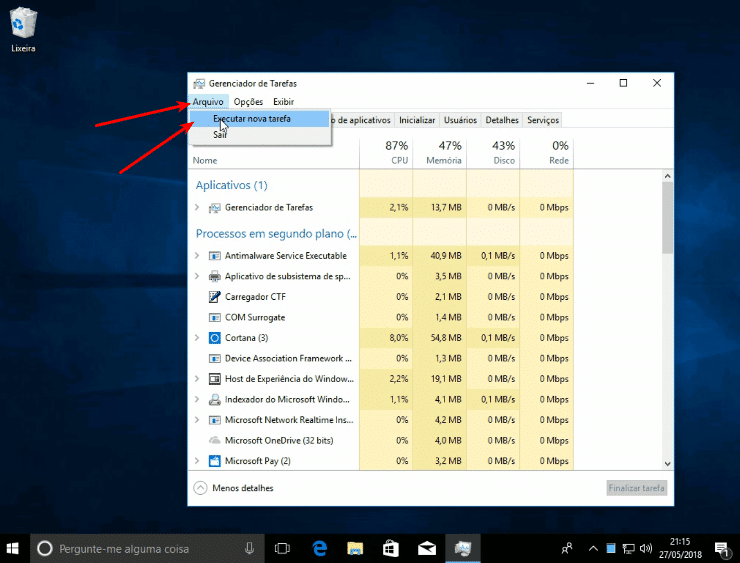Click the Microsoft Network Realtime Inspection icon
740x563 pixels.
pos(214,420)
